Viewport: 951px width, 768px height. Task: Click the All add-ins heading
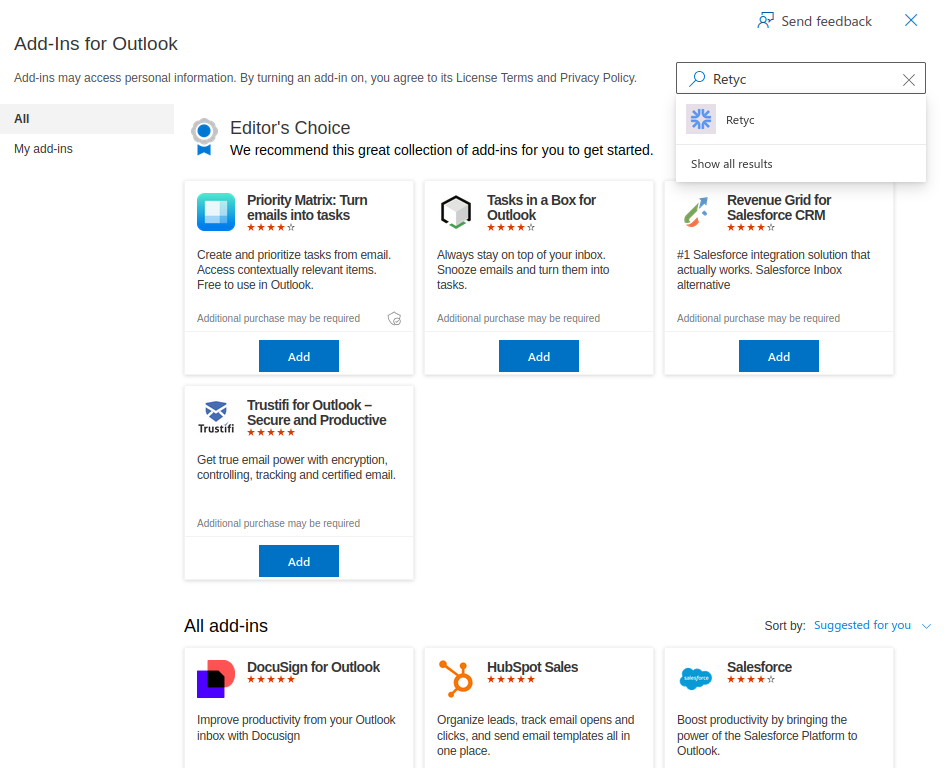coord(226,625)
